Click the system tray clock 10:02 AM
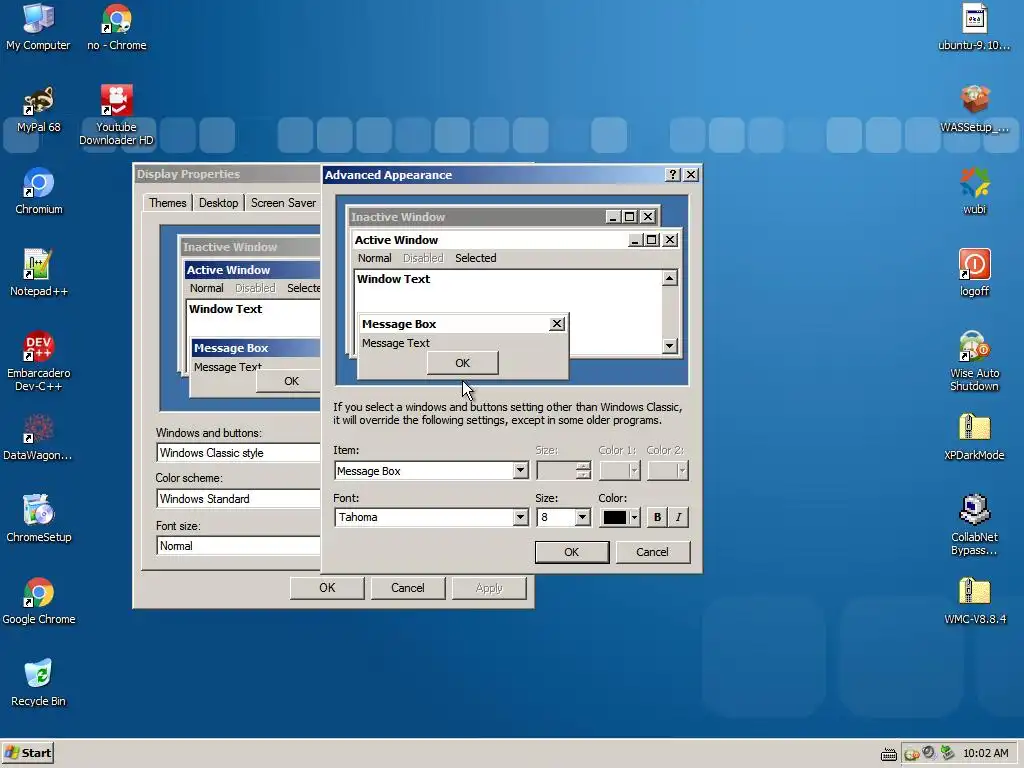Image resolution: width=1024 pixels, height=768 pixels. click(x=985, y=753)
